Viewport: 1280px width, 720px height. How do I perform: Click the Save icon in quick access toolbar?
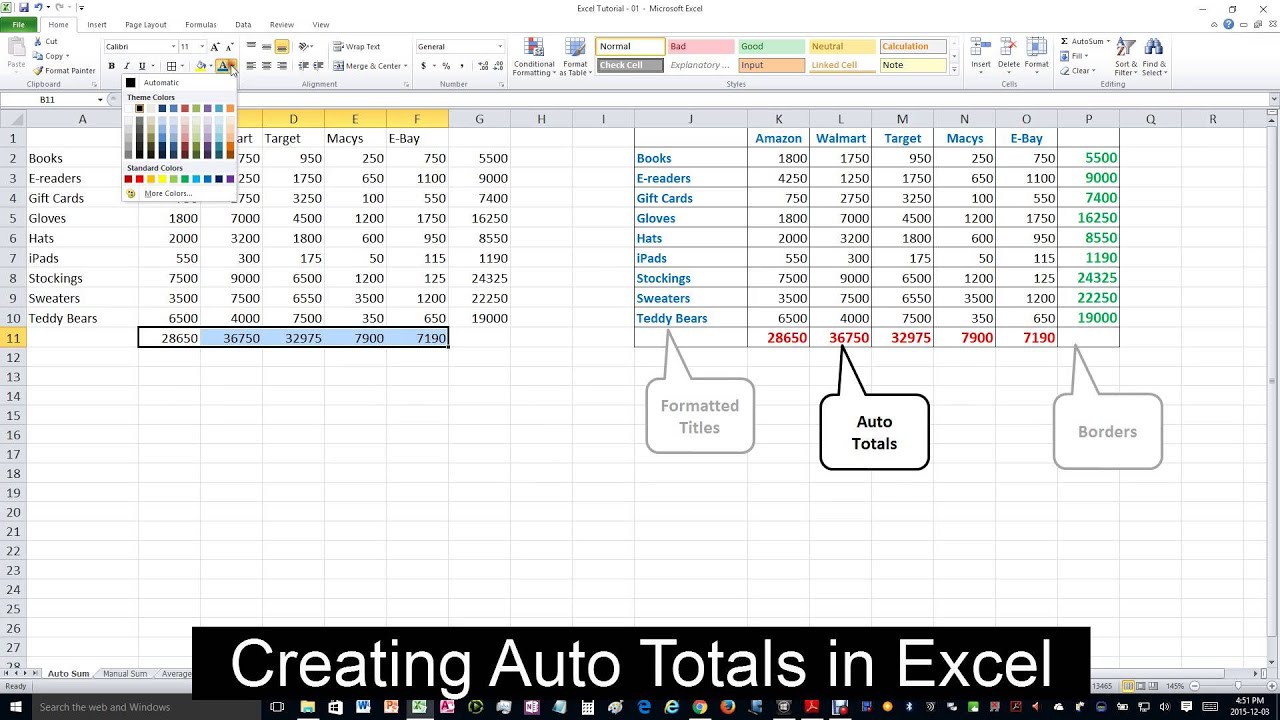[x=24, y=7]
